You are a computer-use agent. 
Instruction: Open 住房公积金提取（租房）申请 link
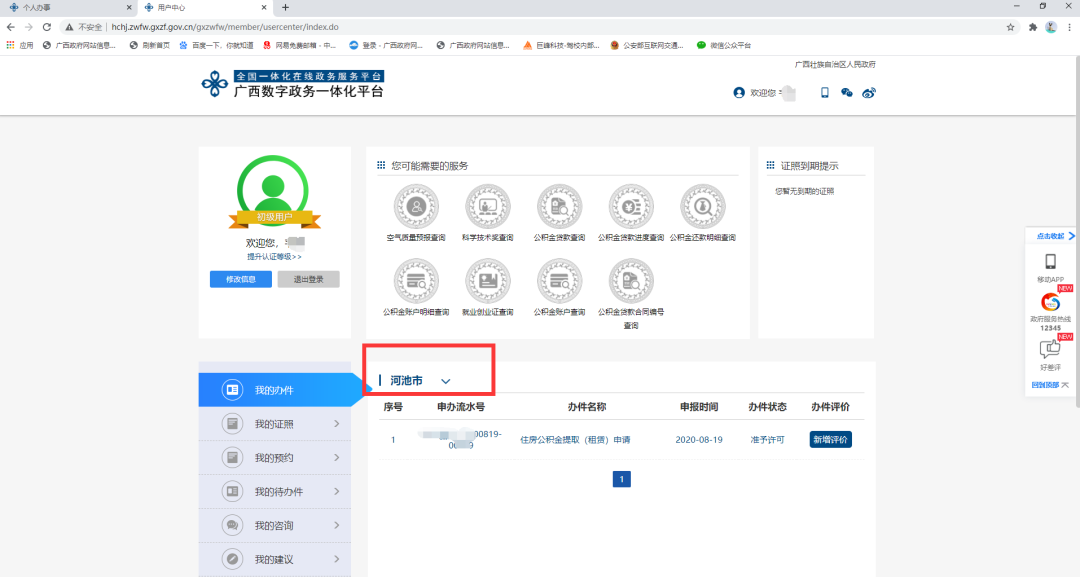tap(575, 439)
